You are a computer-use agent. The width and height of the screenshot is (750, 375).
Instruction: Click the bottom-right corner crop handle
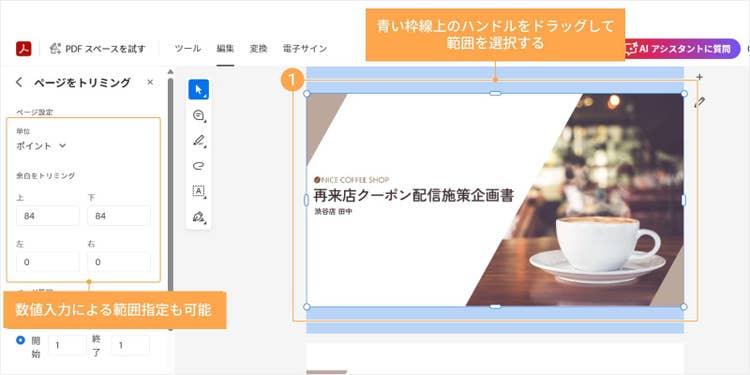point(684,307)
